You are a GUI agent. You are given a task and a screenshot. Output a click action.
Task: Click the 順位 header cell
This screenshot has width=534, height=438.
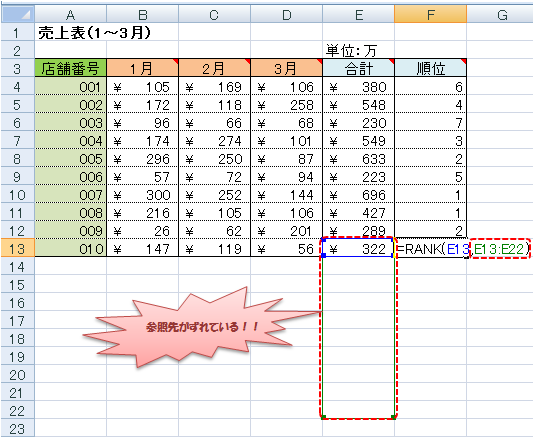[x=430, y=68]
